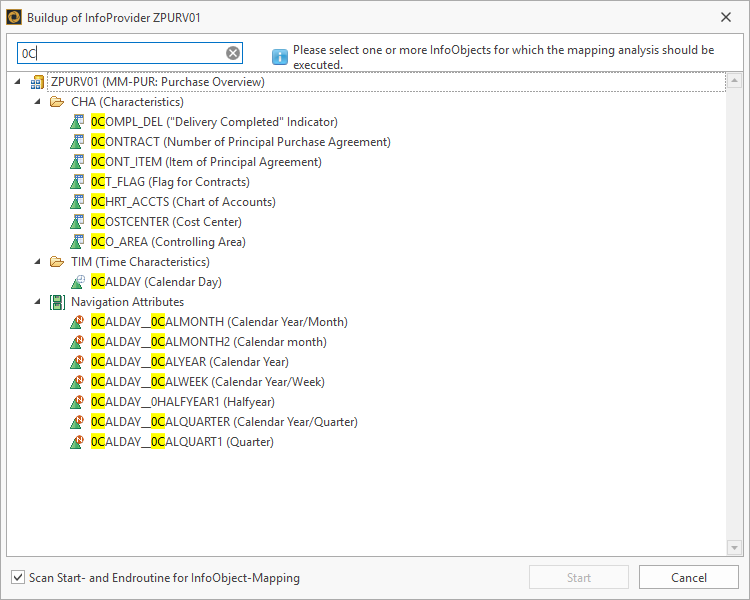Select 0CHRT_ACCTS (Chart of Accounts) item

[x=183, y=202]
